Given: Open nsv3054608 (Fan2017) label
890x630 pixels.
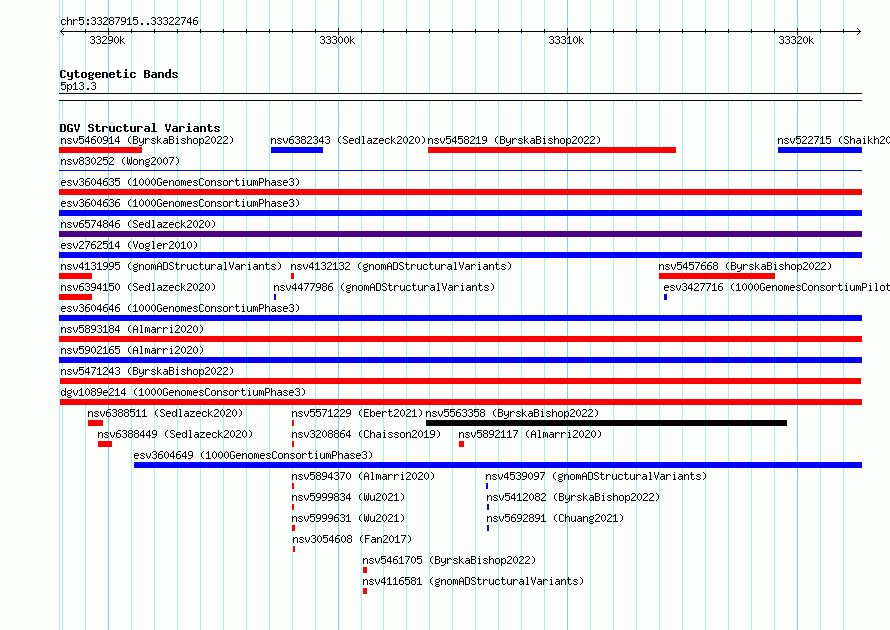Looking at the screenshot, I should point(352,539).
